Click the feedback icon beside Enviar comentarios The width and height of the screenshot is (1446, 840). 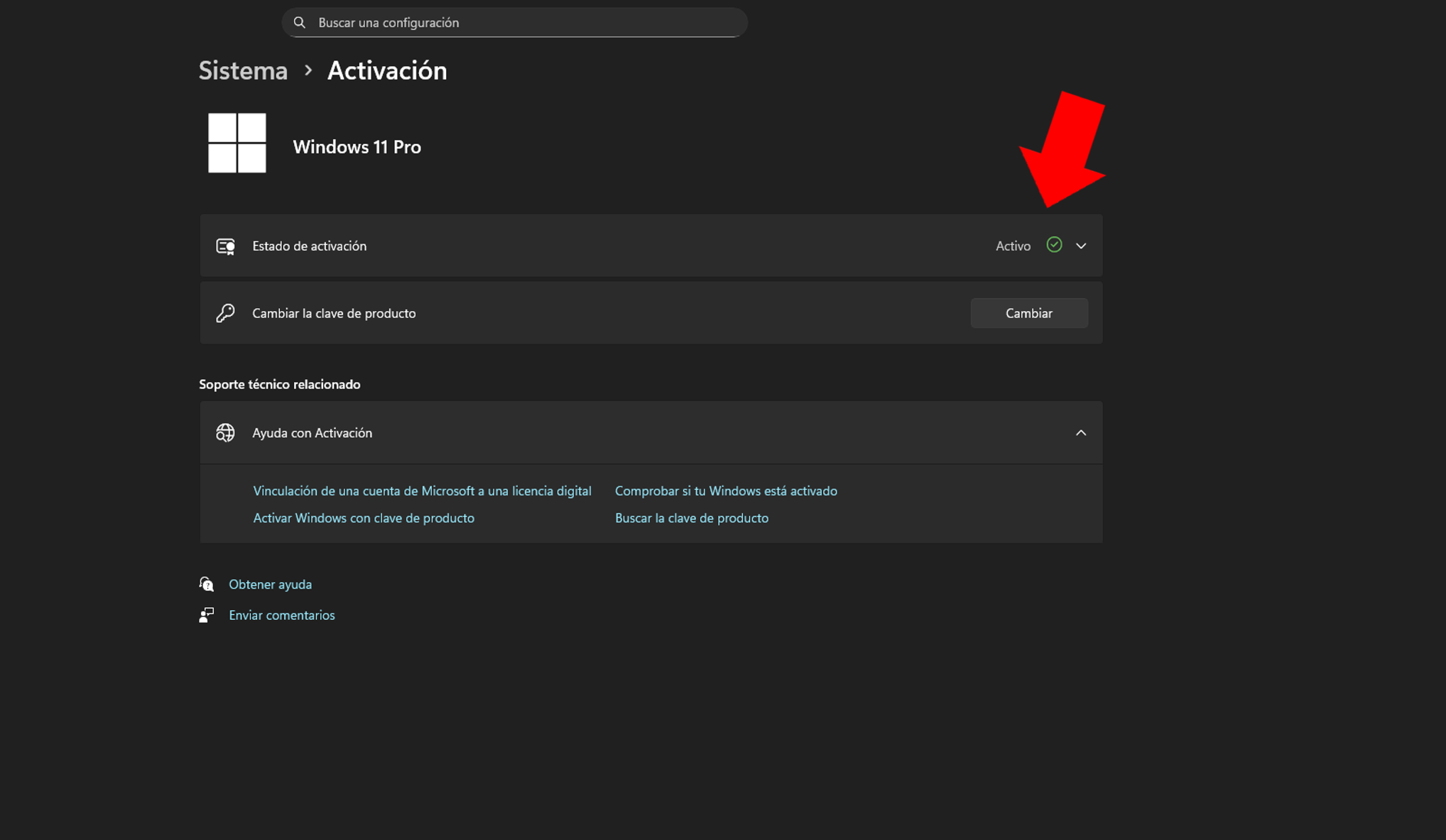pyautogui.click(x=207, y=615)
